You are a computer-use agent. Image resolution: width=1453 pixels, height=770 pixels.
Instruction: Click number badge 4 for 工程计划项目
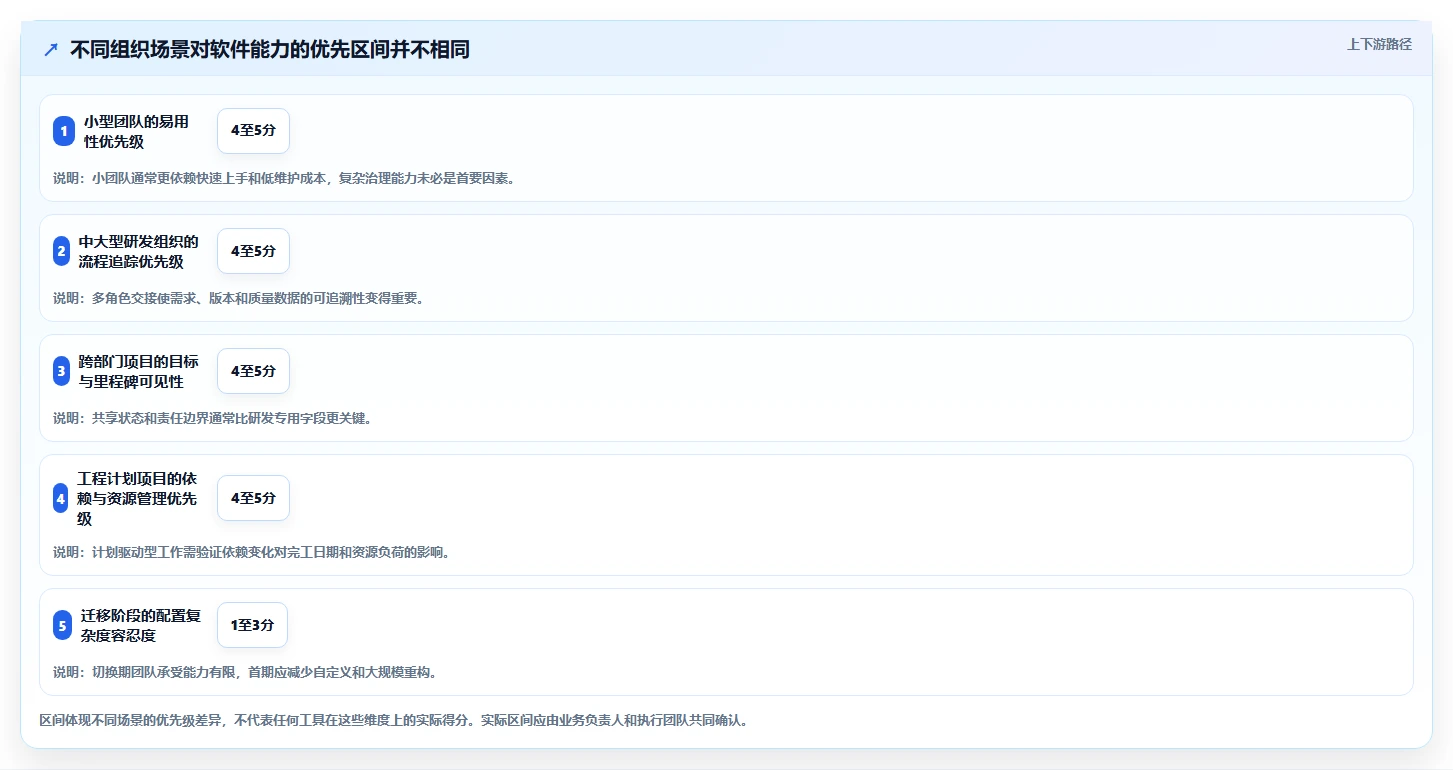(x=61, y=498)
